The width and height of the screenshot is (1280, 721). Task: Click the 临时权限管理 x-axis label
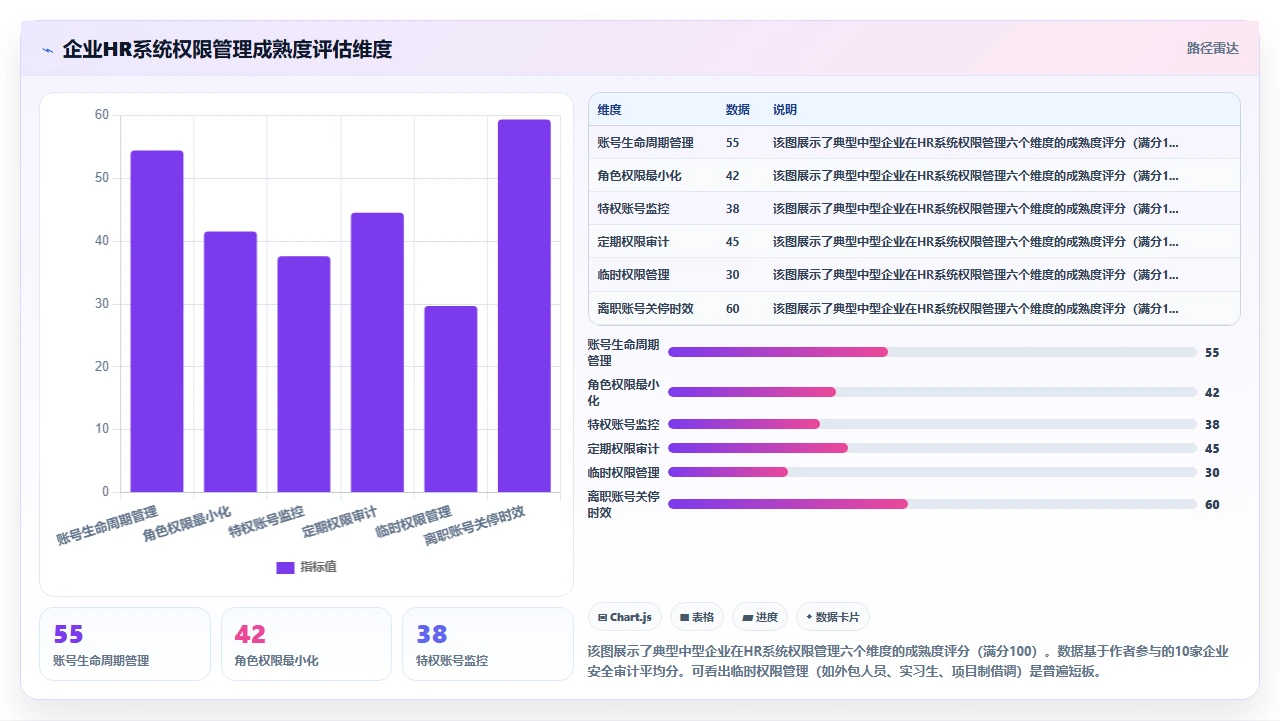click(414, 523)
